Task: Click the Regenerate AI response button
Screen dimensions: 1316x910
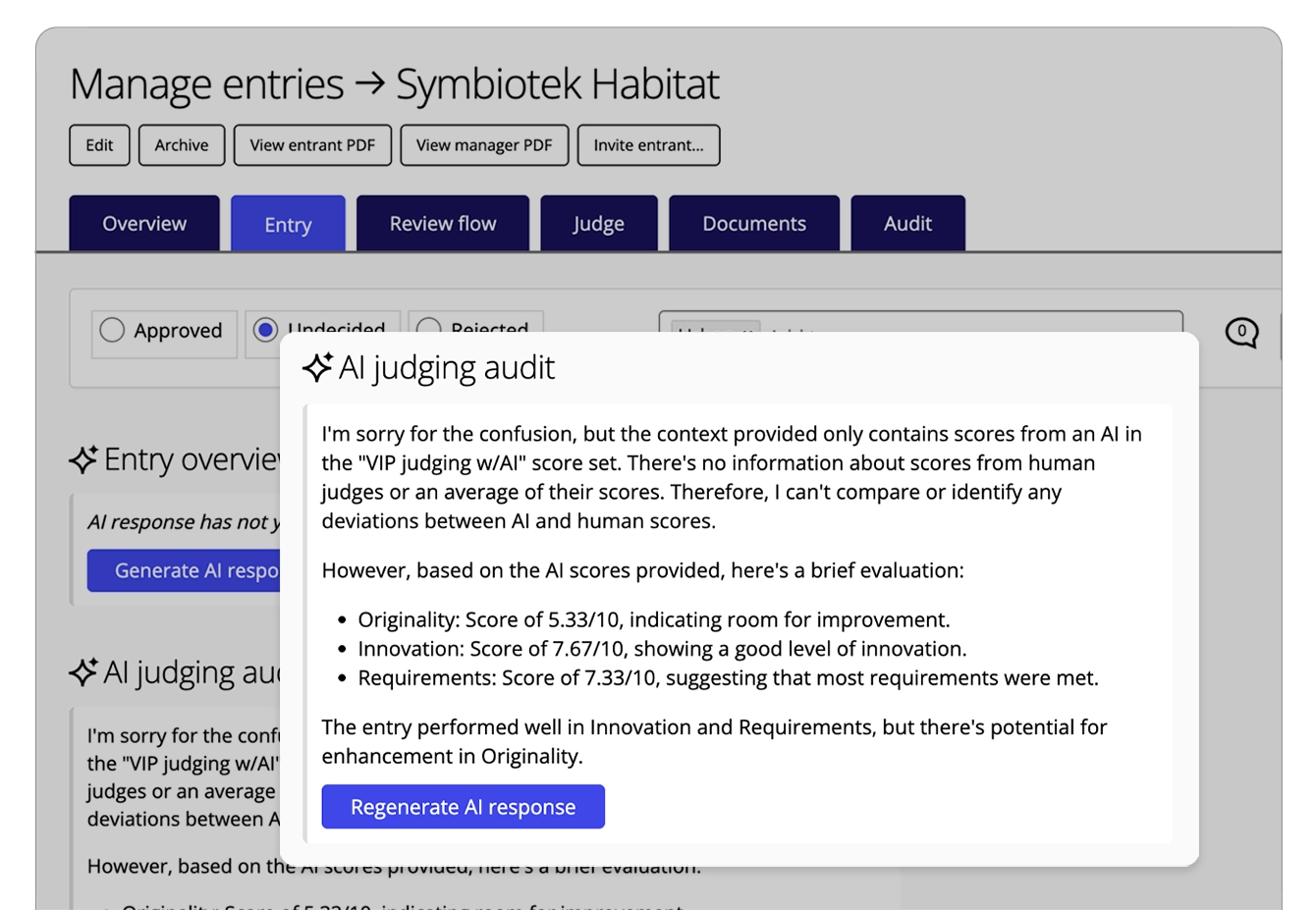Action: tap(463, 806)
